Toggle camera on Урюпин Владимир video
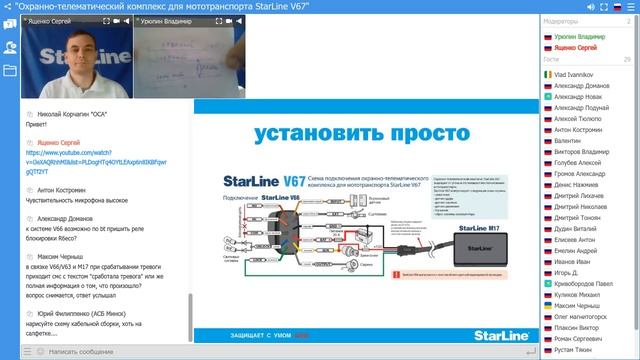Screen dimensions: 640x360 click(x=229, y=21)
